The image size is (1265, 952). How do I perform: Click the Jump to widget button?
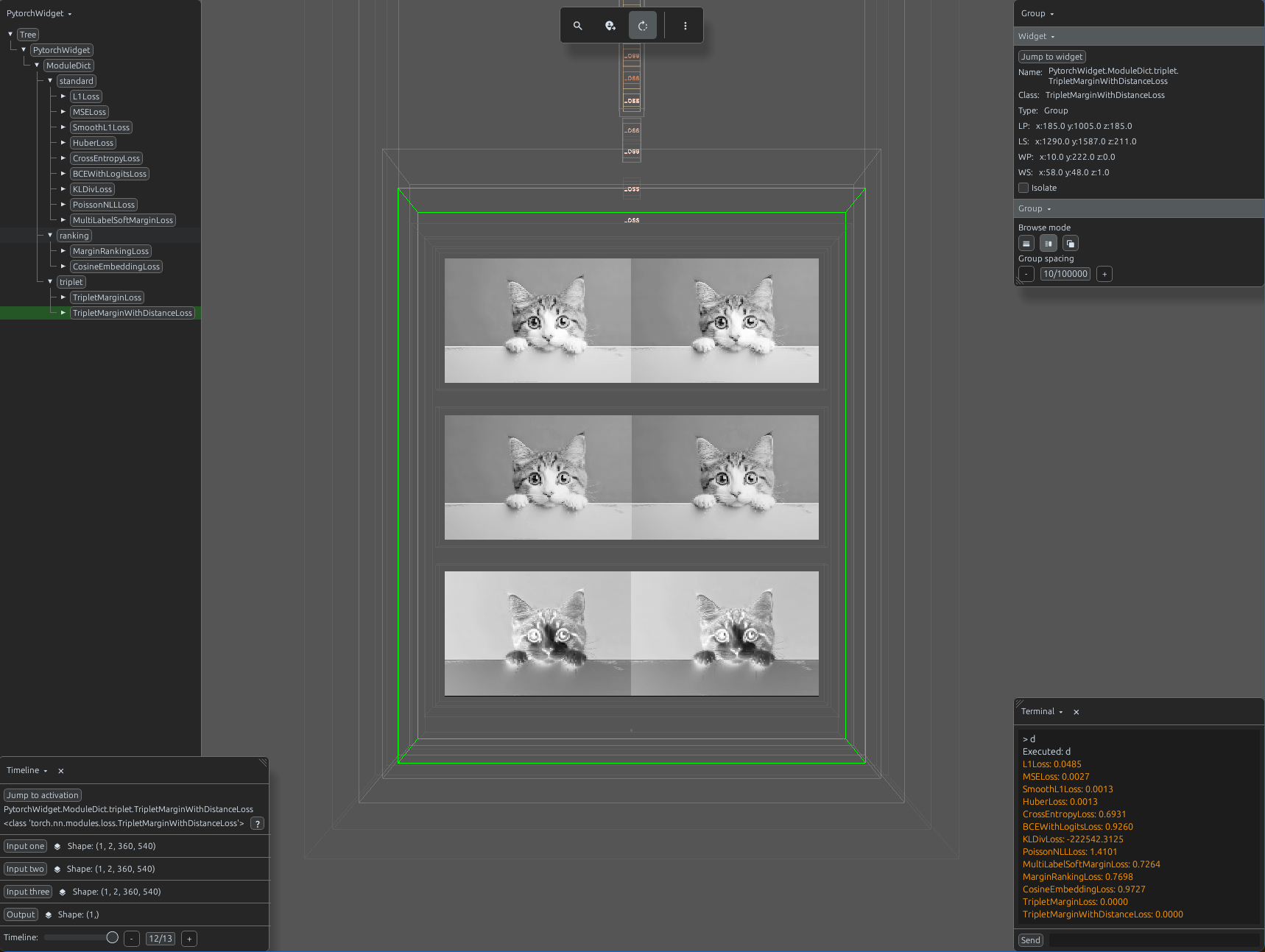click(1051, 57)
